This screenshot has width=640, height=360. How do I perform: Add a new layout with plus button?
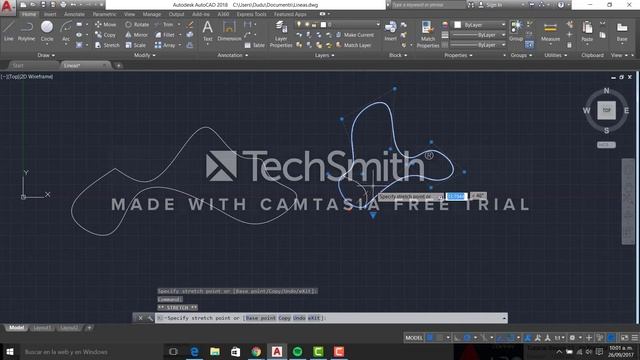coord(89,328)
